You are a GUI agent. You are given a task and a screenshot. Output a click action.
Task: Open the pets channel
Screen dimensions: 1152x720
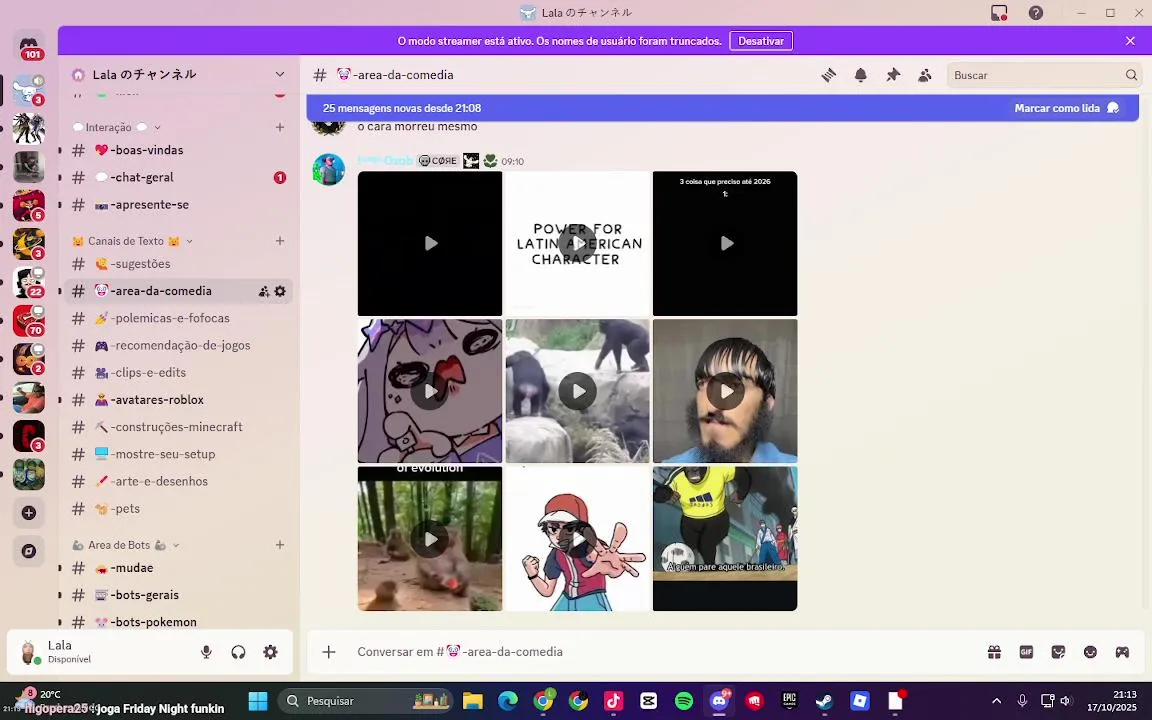point(179,508)
